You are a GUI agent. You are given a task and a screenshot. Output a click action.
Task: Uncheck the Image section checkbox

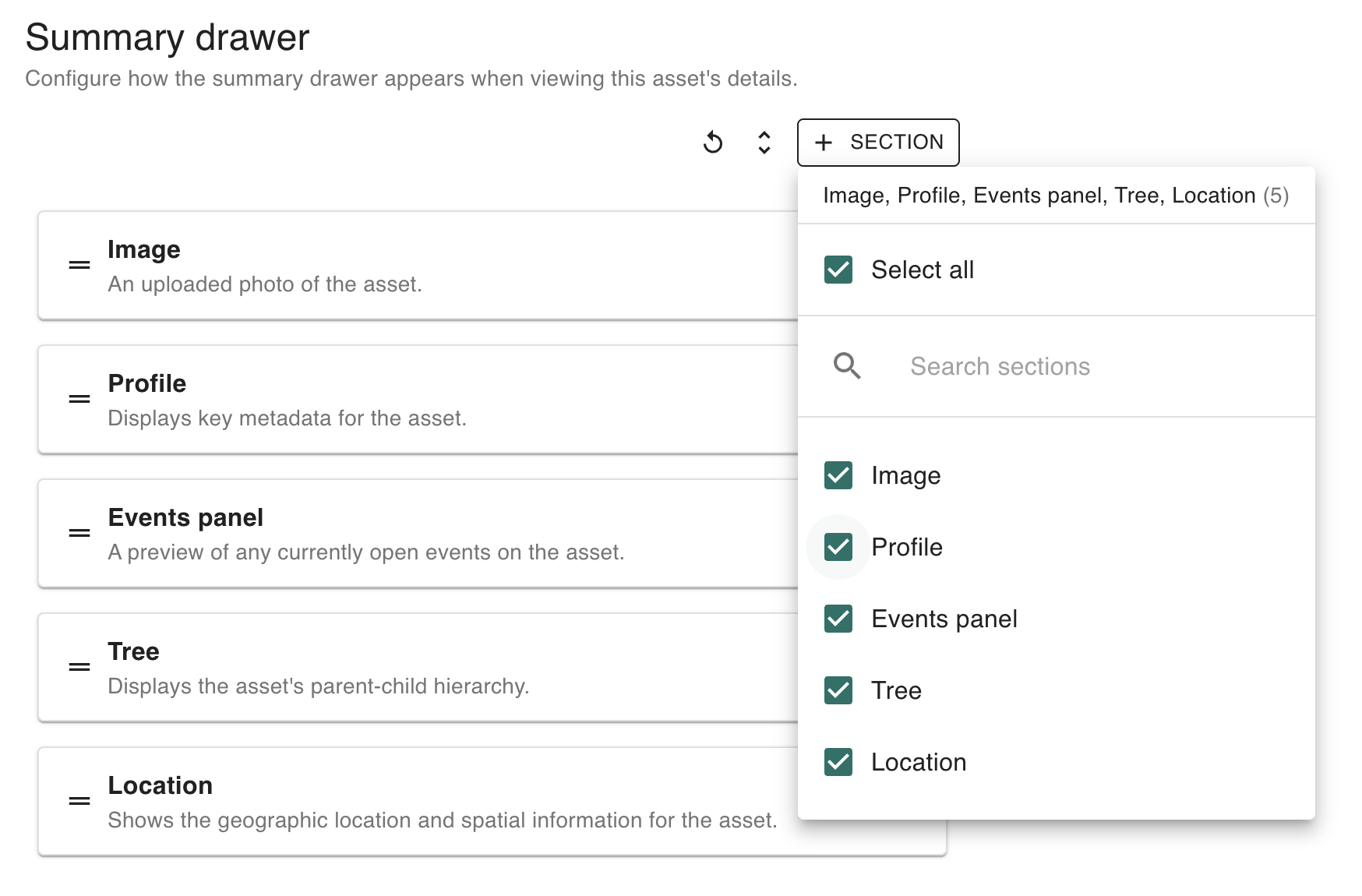pos(838,475)
